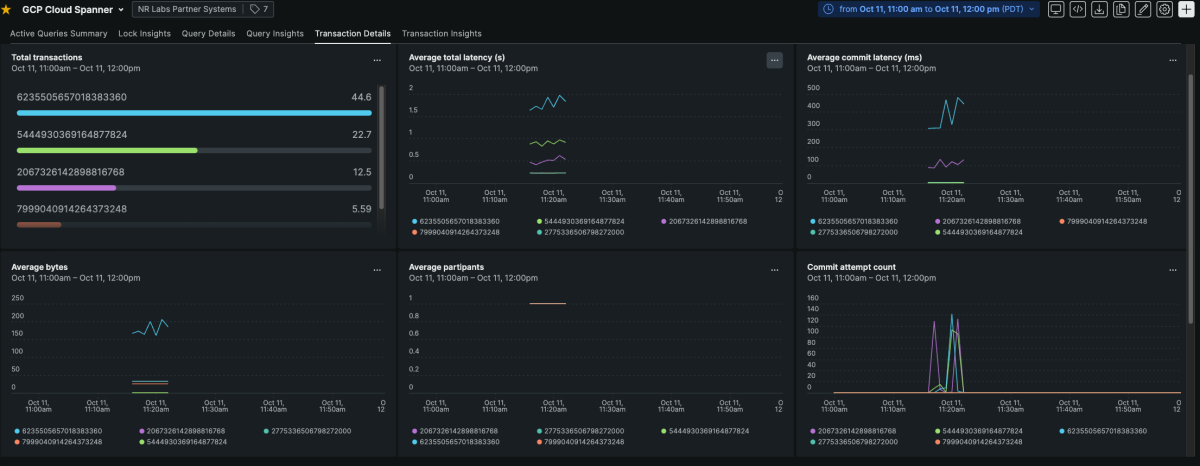Click the 6235505657018383360 bar in Total transactions
The width and height of the screenshot is (1200, 466).
(194, 113)
